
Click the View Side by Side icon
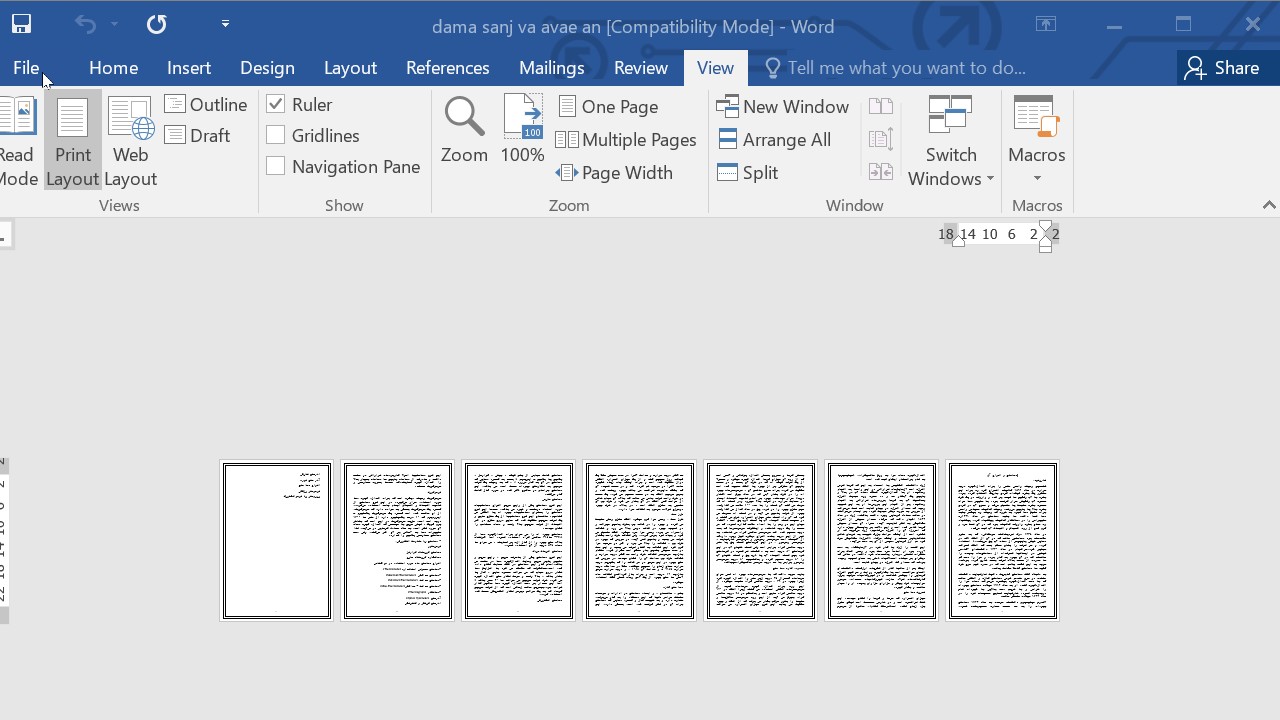click(881, 106)
